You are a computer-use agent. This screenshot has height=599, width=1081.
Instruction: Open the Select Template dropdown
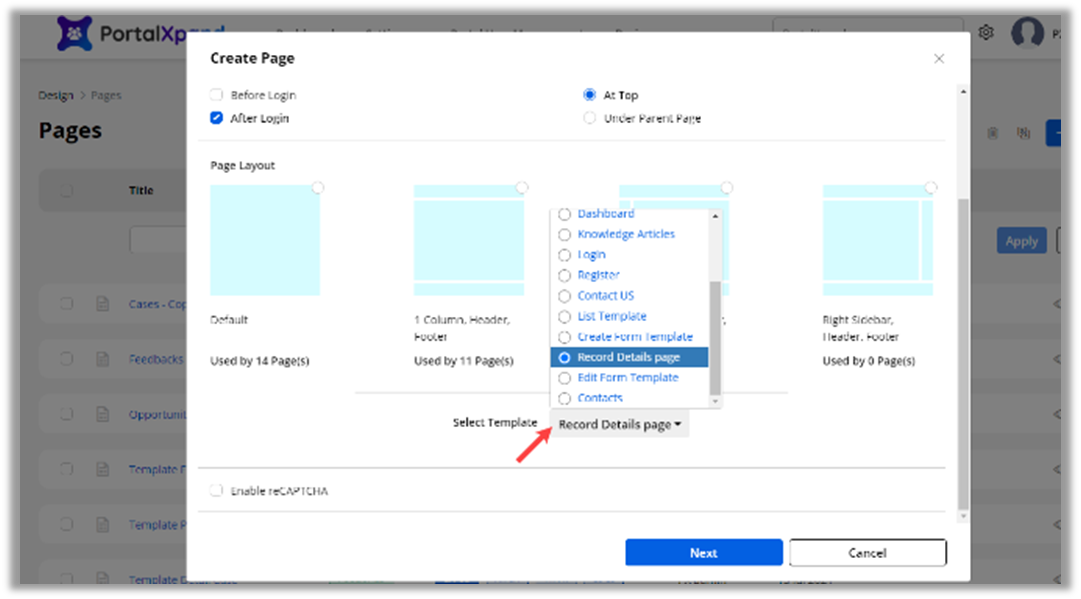click(619, 424)
